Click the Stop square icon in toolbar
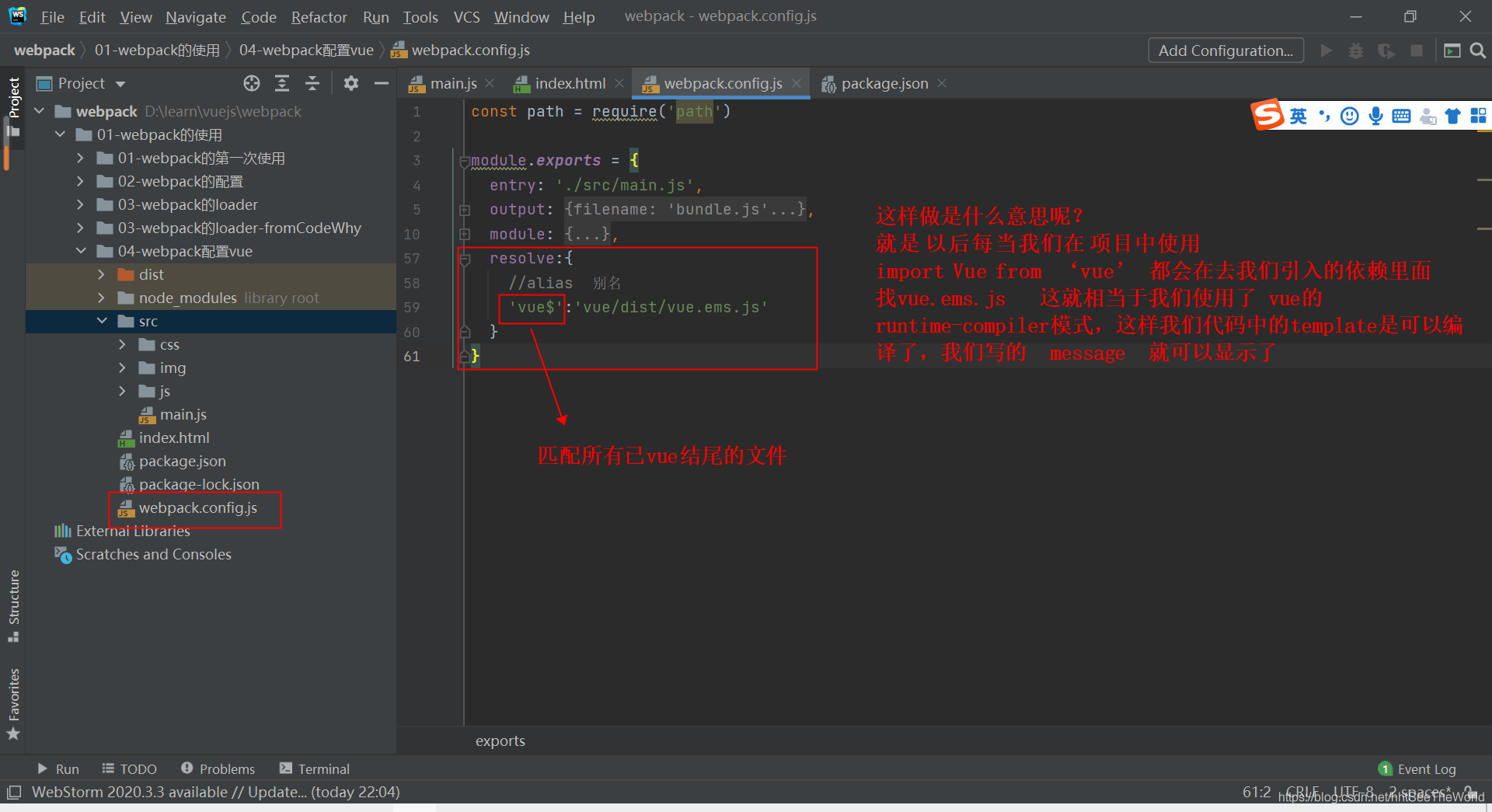Viewport: 1492px width, 812px height. click(1417, 51)
